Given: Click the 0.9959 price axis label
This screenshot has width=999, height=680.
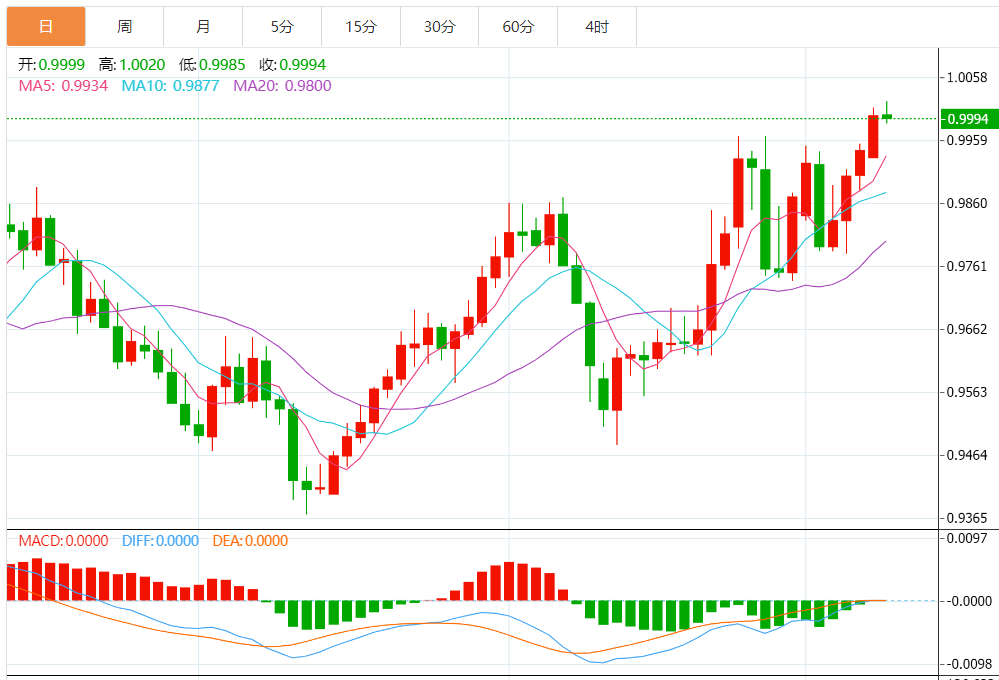Looking at the screenshot, I should click(967, 140).
